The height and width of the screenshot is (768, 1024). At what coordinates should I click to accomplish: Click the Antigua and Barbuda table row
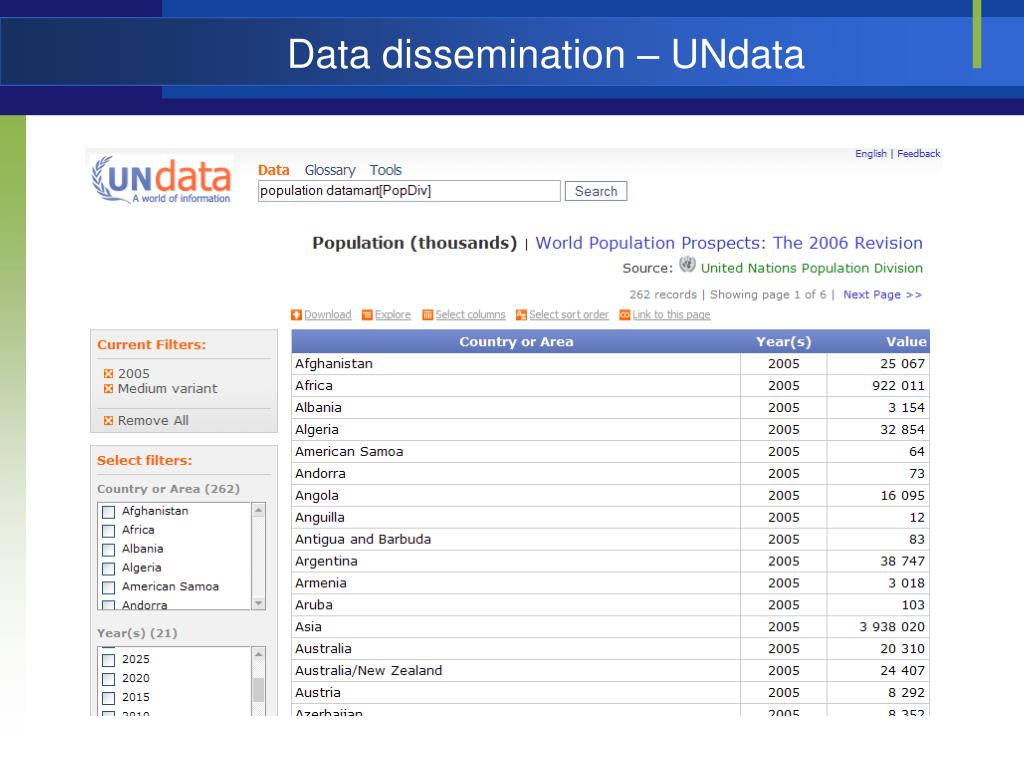click(x=611, y=539)
